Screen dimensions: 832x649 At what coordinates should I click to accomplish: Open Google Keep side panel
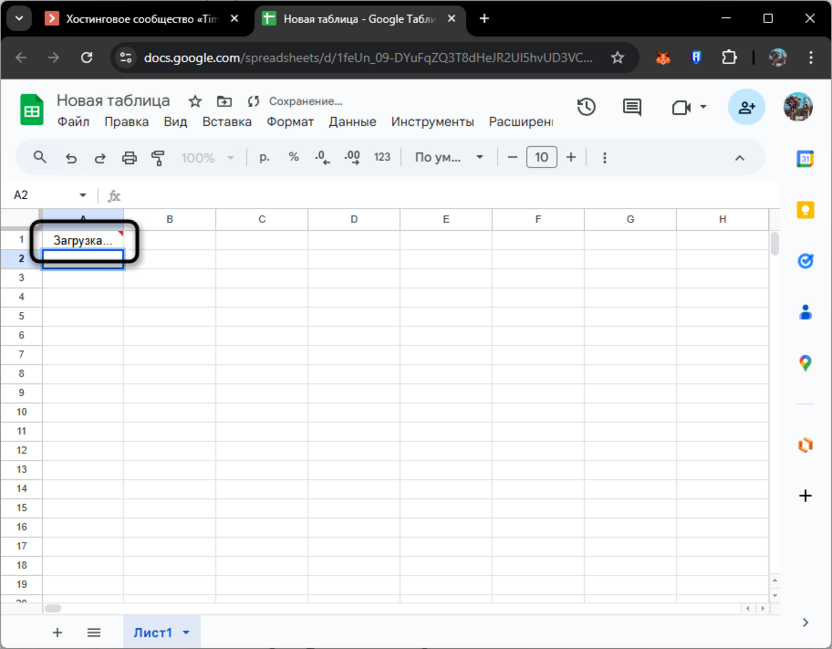[x=805, y=210]
